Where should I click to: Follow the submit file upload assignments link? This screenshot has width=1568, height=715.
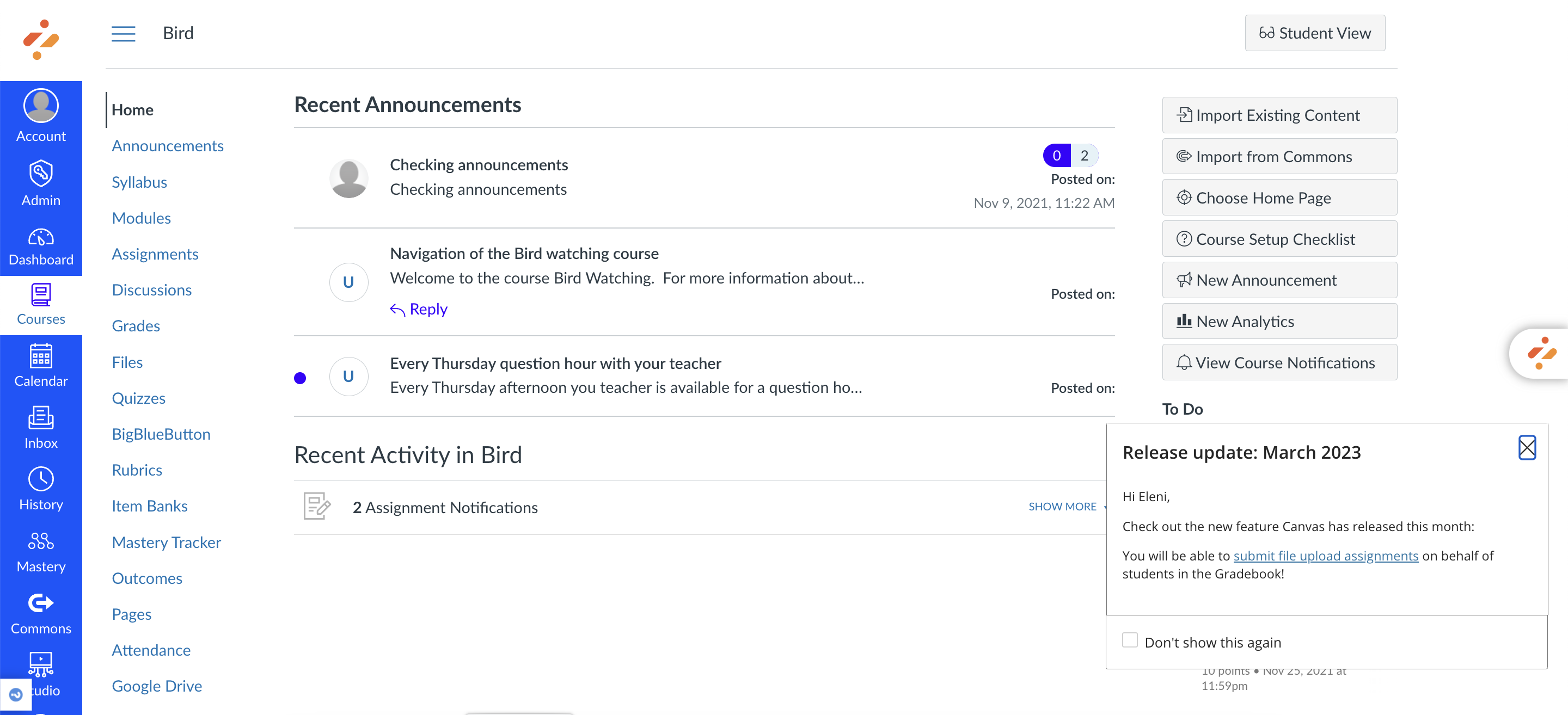pos(1325,556)
